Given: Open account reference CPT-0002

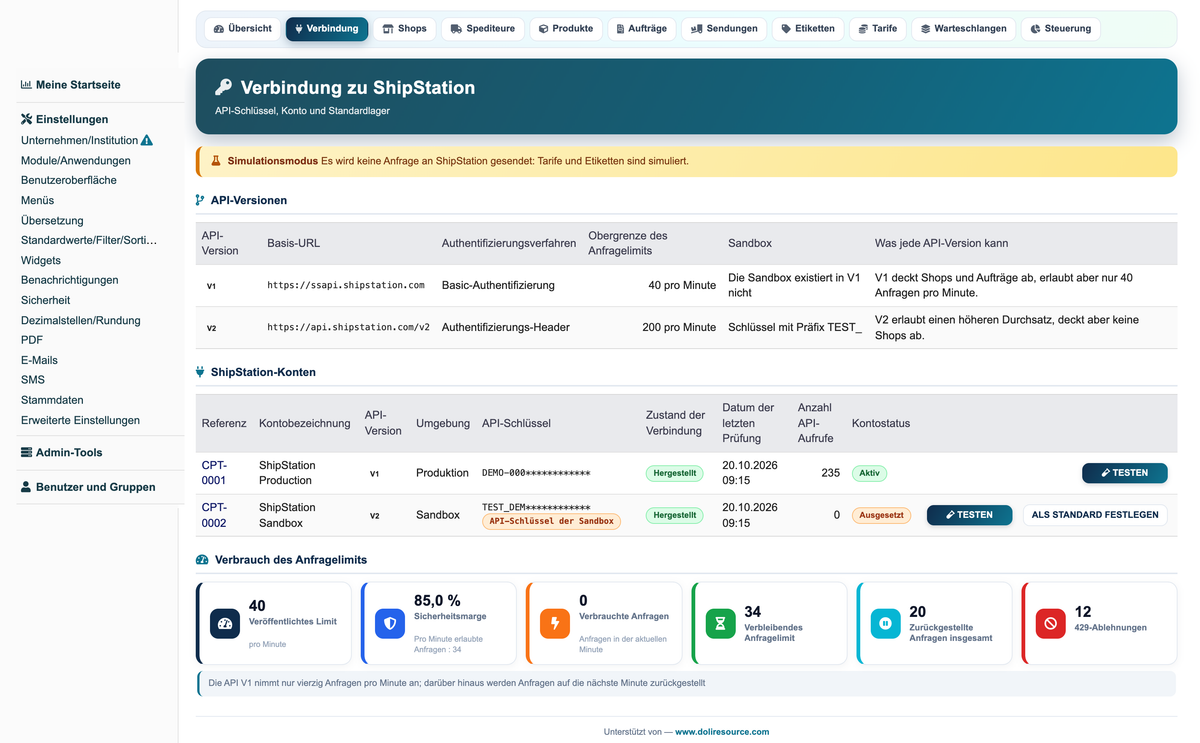Looking at the screenshot, I should tap(214, 515).
